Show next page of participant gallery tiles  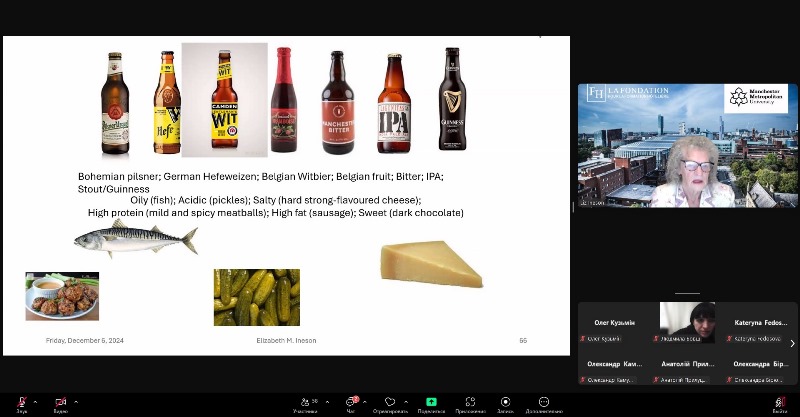(792, 344)
